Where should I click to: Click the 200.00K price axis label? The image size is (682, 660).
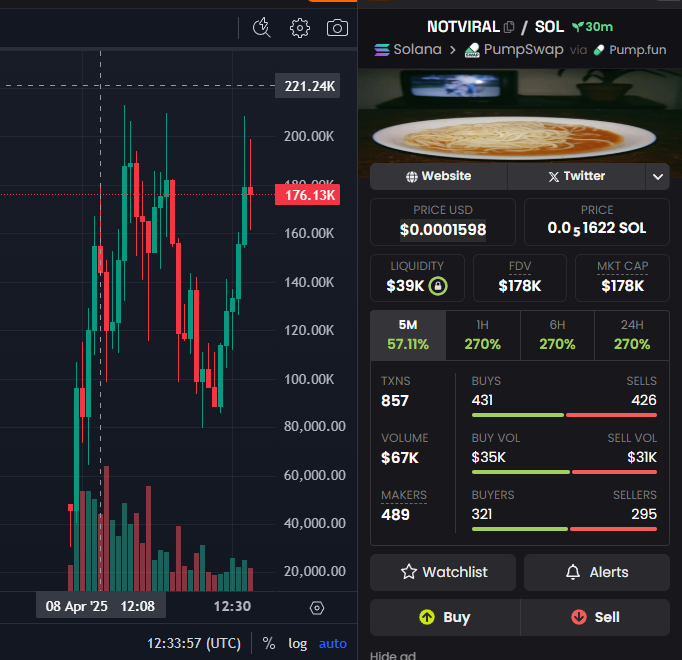click(309, 136)
